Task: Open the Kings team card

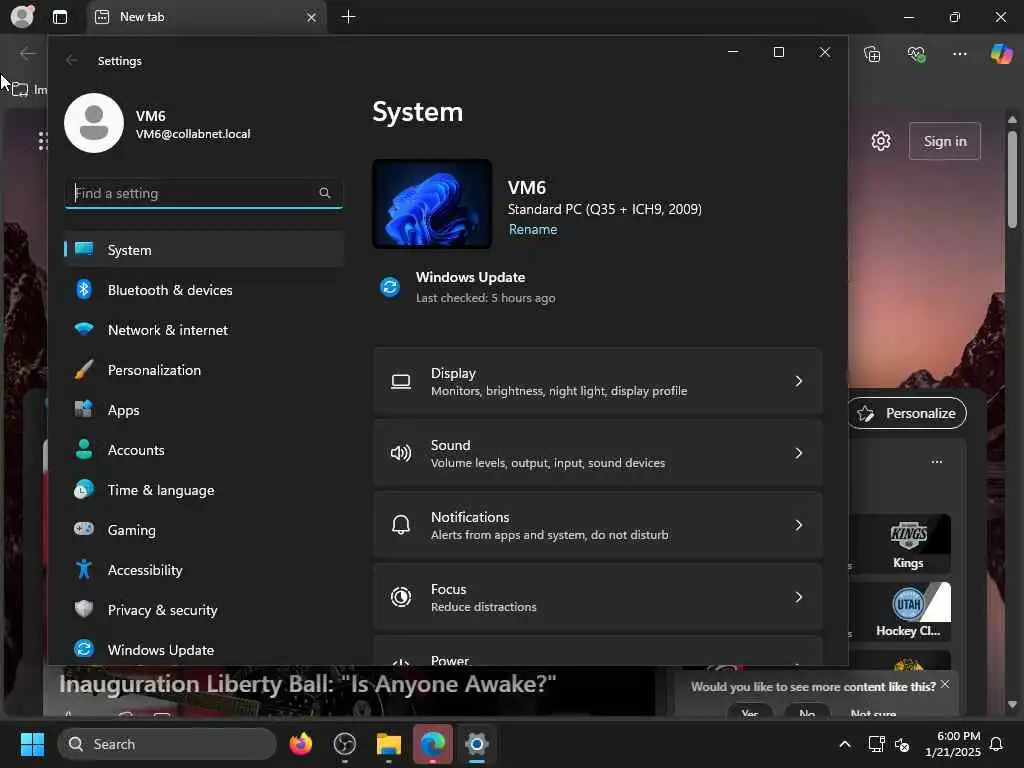Action: [908, 544]
